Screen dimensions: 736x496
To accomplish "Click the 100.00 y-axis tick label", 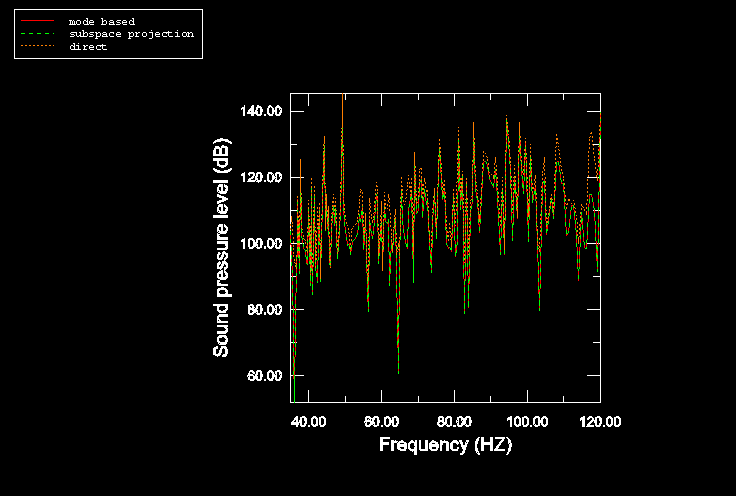I will 261,243.
